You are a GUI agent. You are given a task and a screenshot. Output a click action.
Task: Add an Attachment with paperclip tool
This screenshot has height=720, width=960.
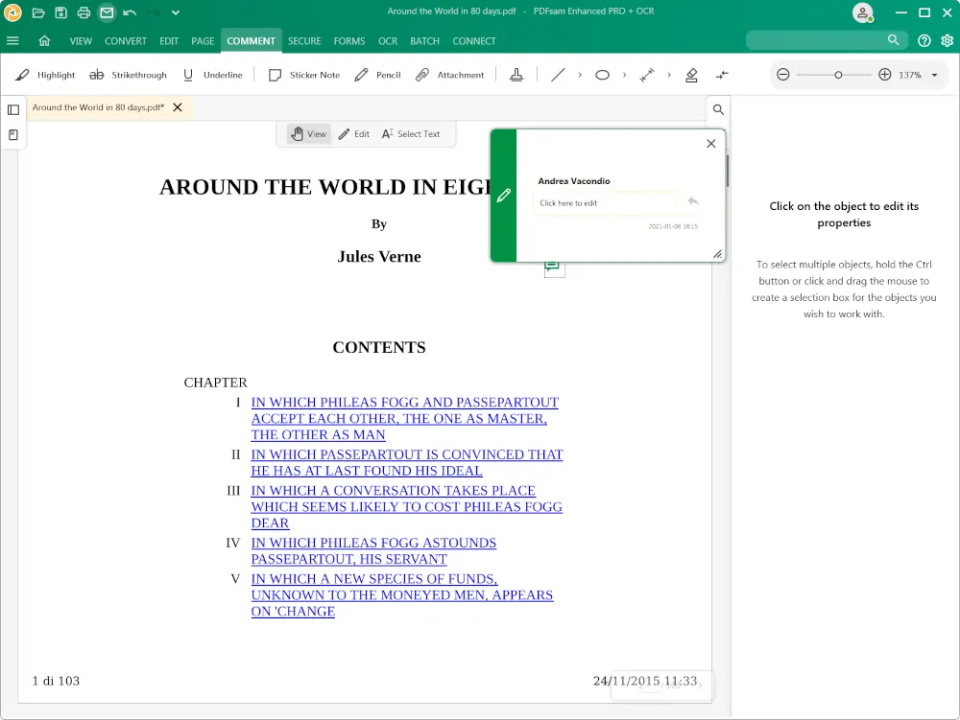tap(449, 75)
